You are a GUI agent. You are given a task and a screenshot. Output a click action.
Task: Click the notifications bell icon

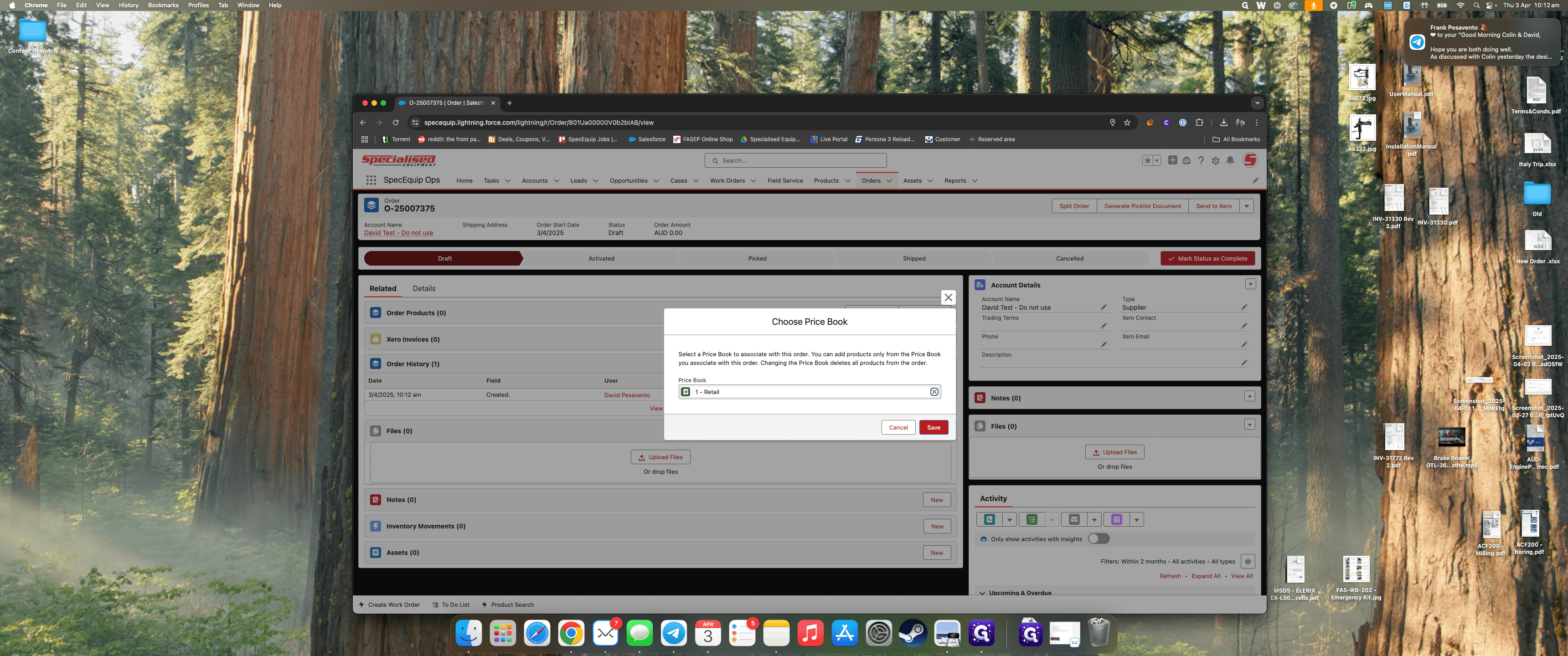pos(1230,161)
